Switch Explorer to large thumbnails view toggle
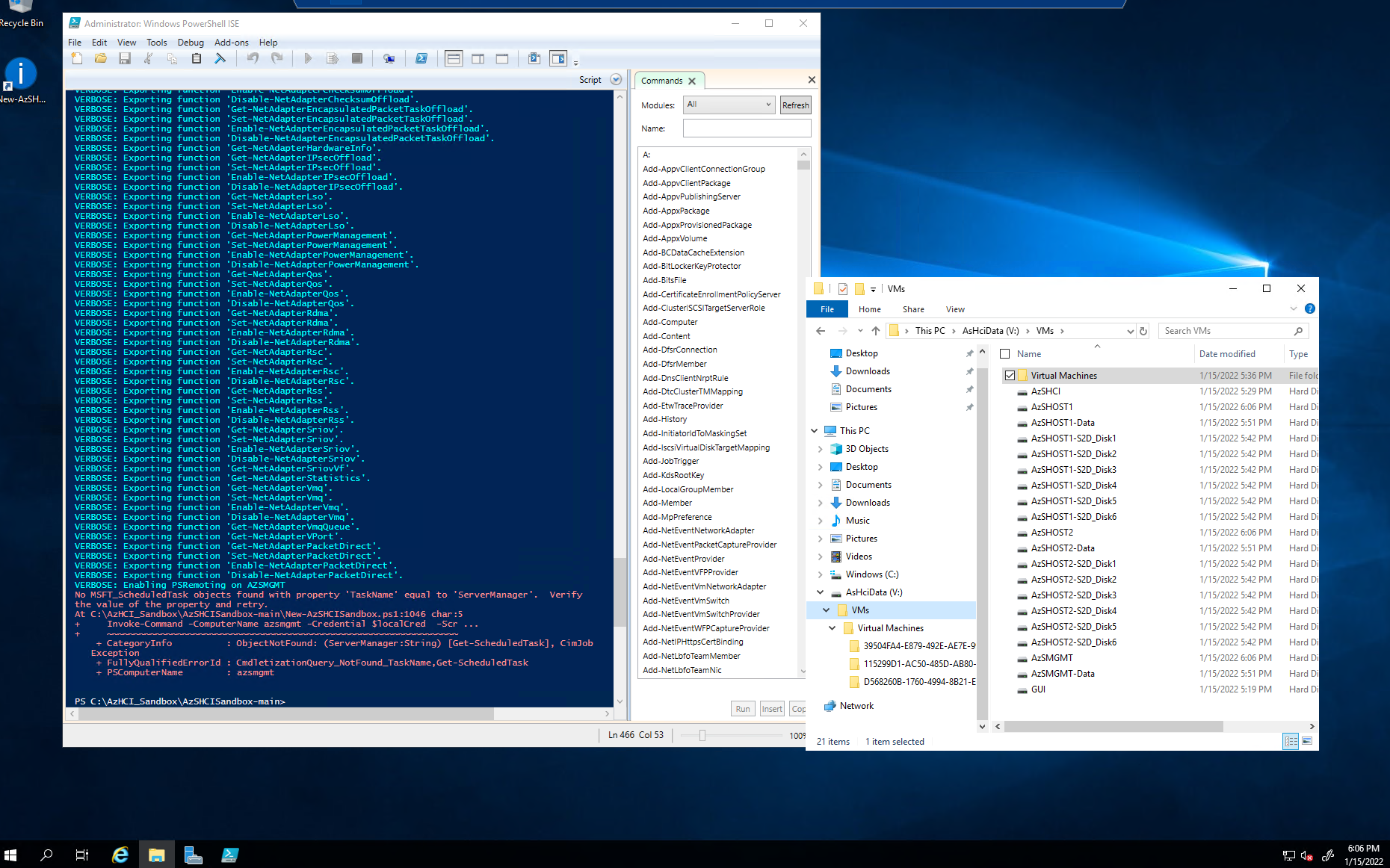This screenshot has width=1390, height=868. pos(1308,740)
